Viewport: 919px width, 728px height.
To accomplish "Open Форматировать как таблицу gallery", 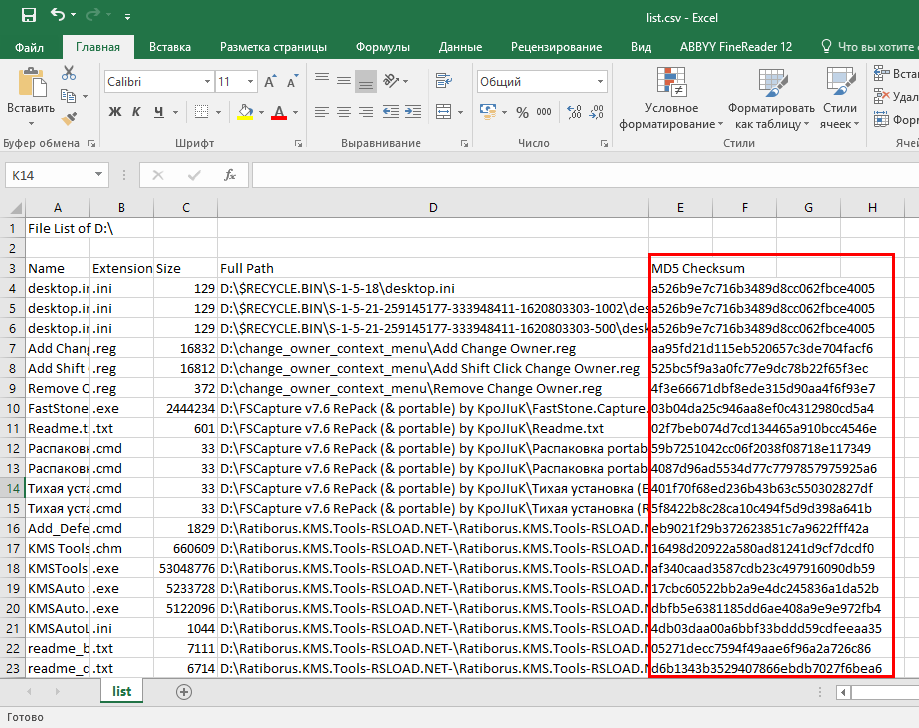I will [x=771, y=98].
